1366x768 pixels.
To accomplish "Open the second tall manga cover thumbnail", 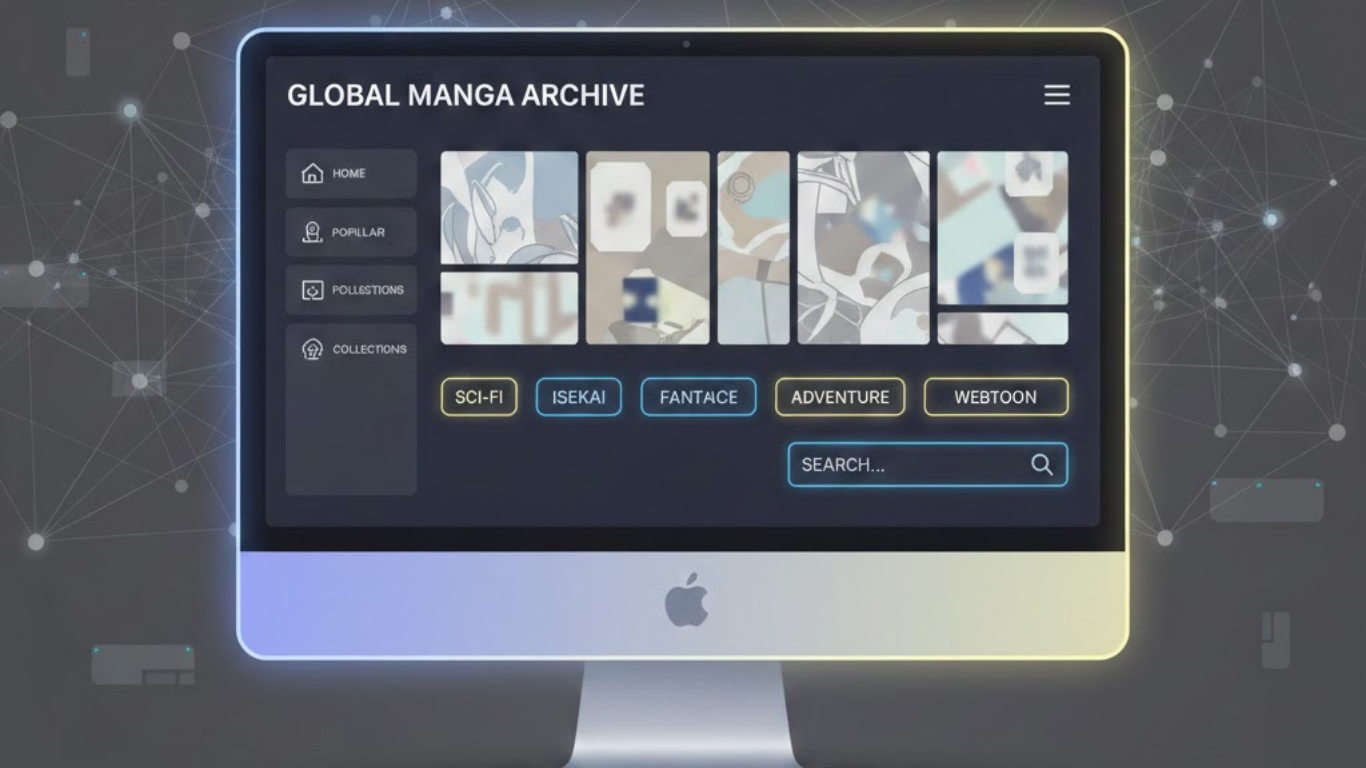I will (647, 247).
